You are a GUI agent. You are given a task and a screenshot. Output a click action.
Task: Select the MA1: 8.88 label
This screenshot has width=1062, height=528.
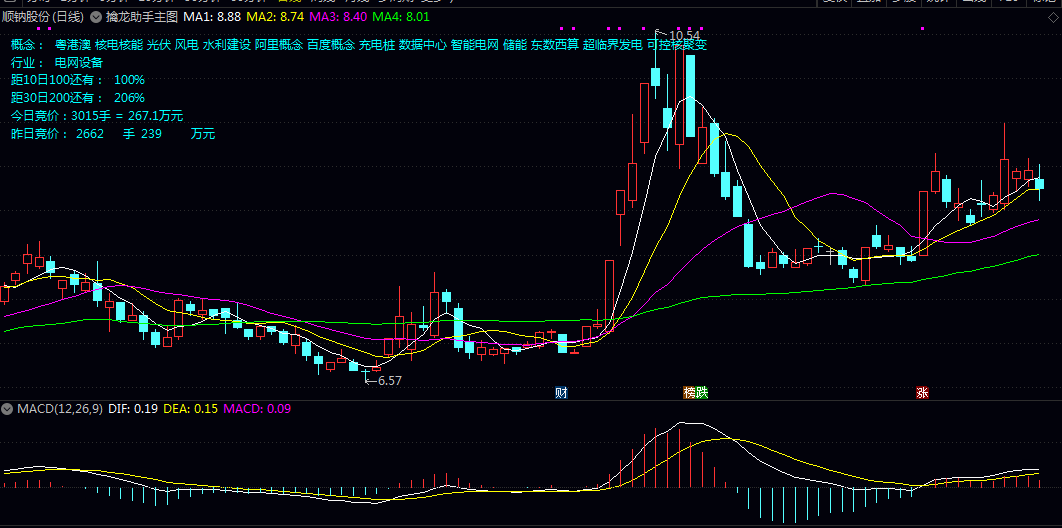212,16
